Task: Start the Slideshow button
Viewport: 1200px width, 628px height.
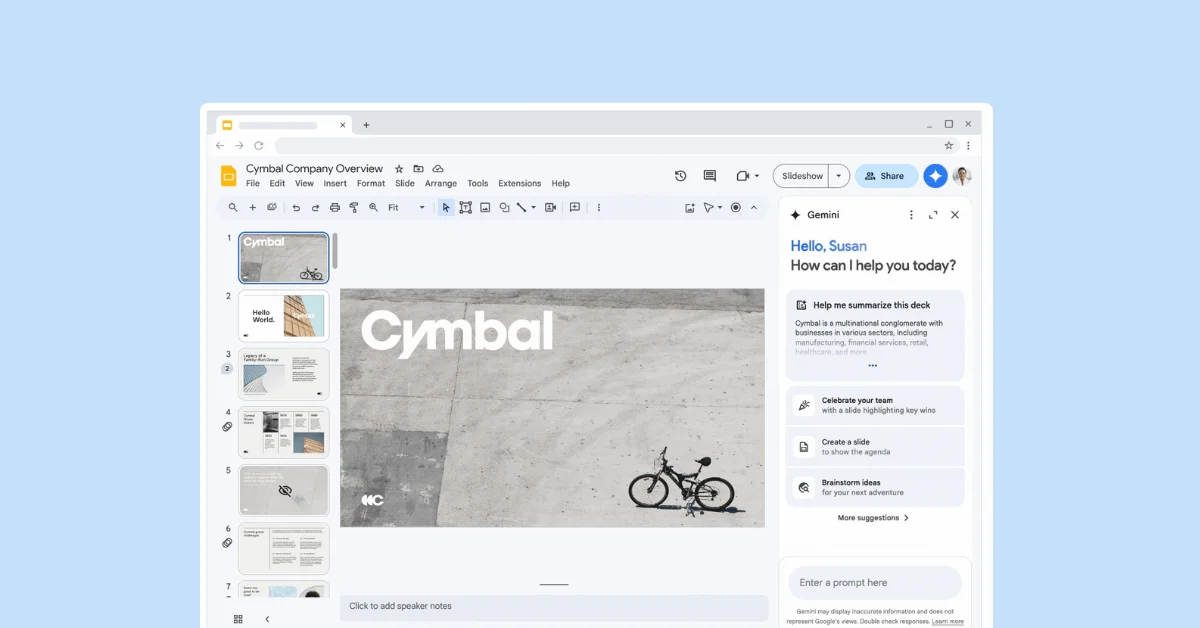Action: click(x=802, y=176)
